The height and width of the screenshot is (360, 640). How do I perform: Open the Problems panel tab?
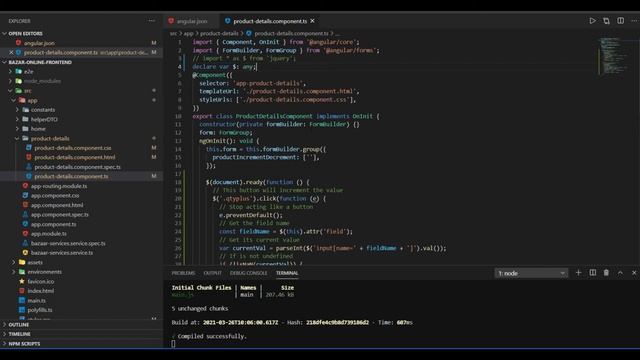tap(183, 273)
